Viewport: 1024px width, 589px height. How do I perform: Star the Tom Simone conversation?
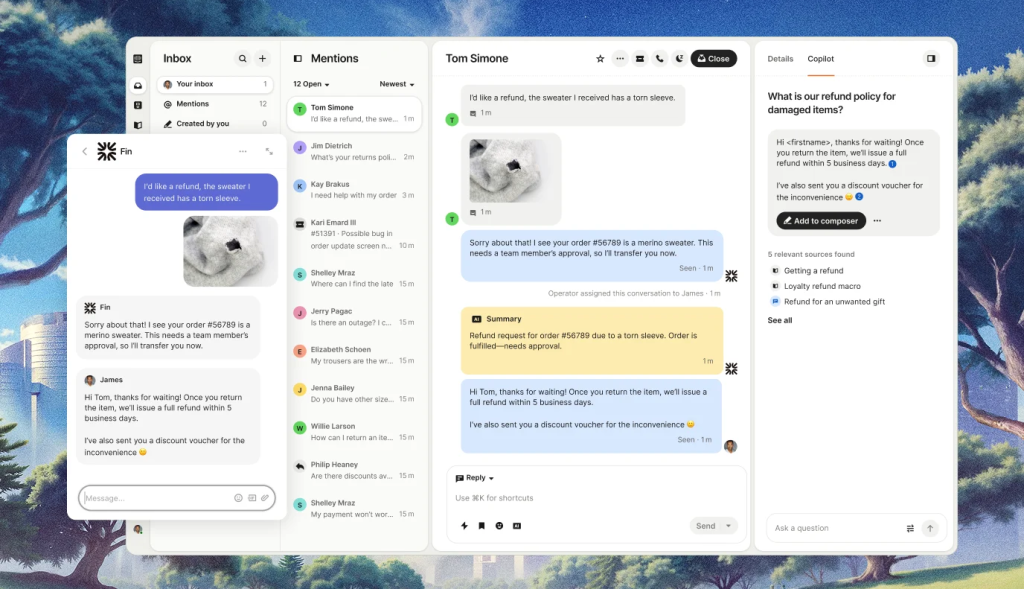(x=601, y=58)
